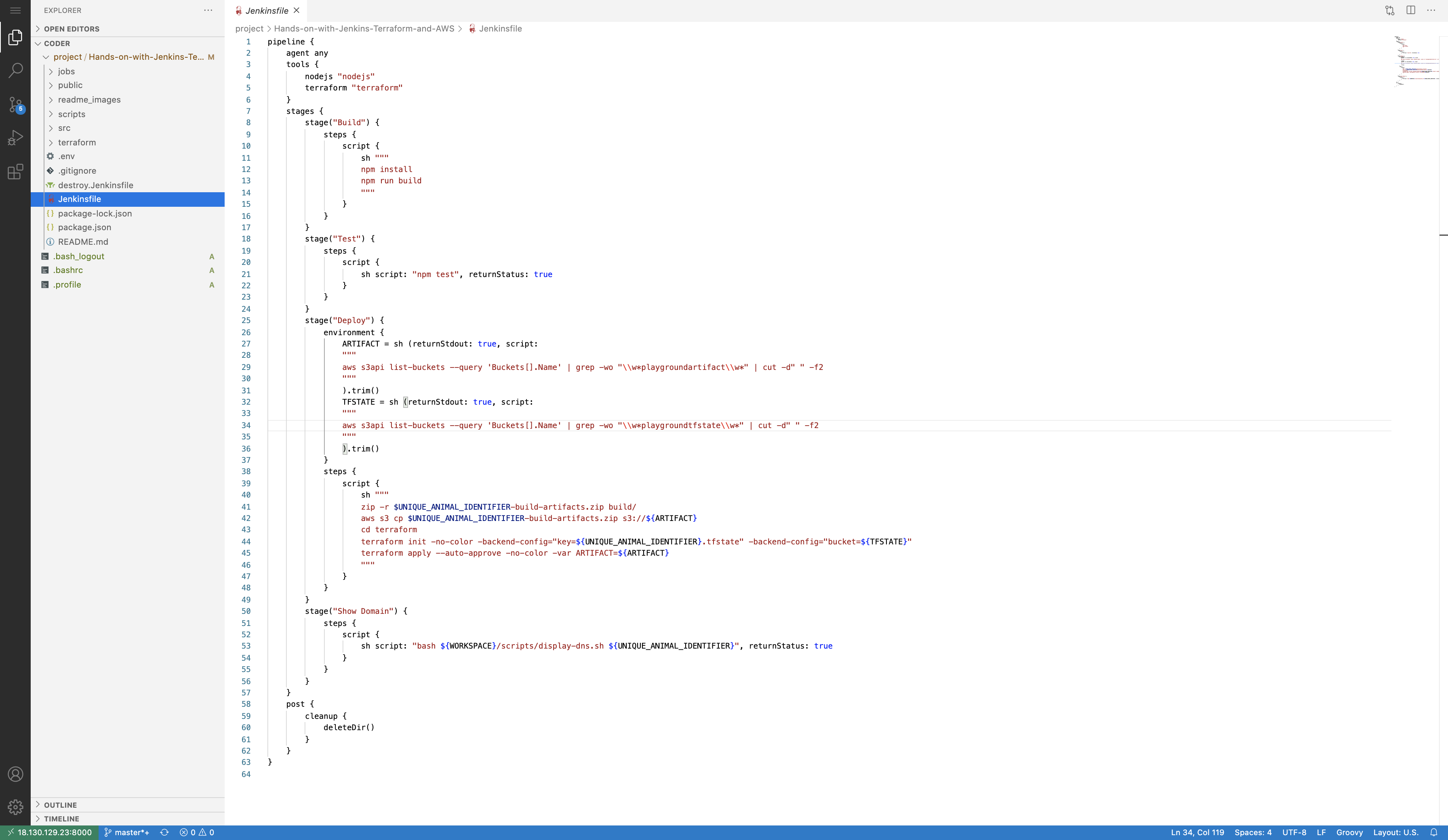
Task: Expand the public folder
Action: pyautogui.click(x=128, y=85)
